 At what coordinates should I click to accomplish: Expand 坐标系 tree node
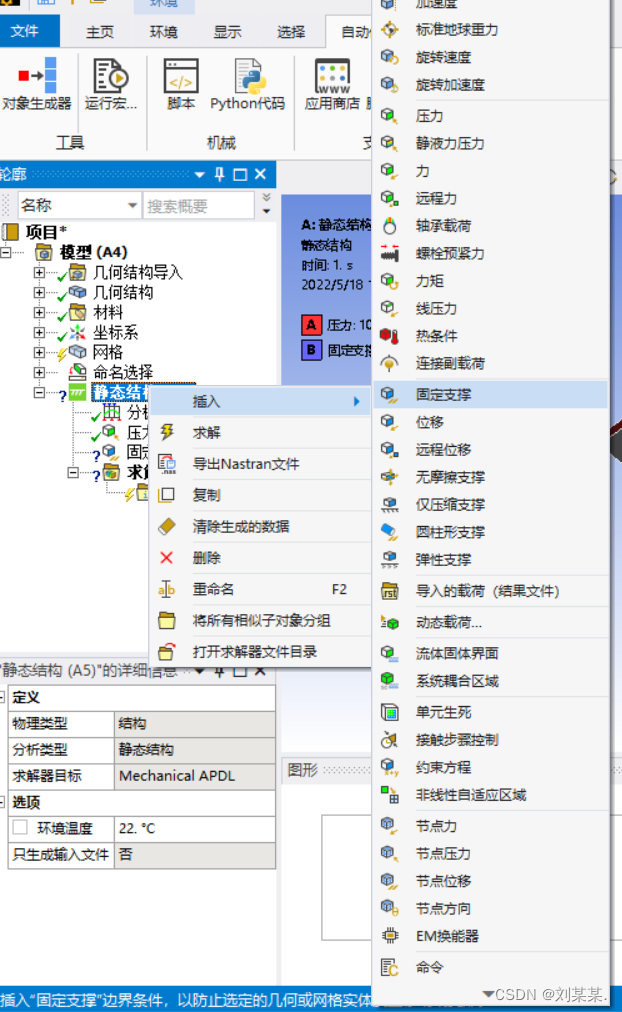(39, 332)
